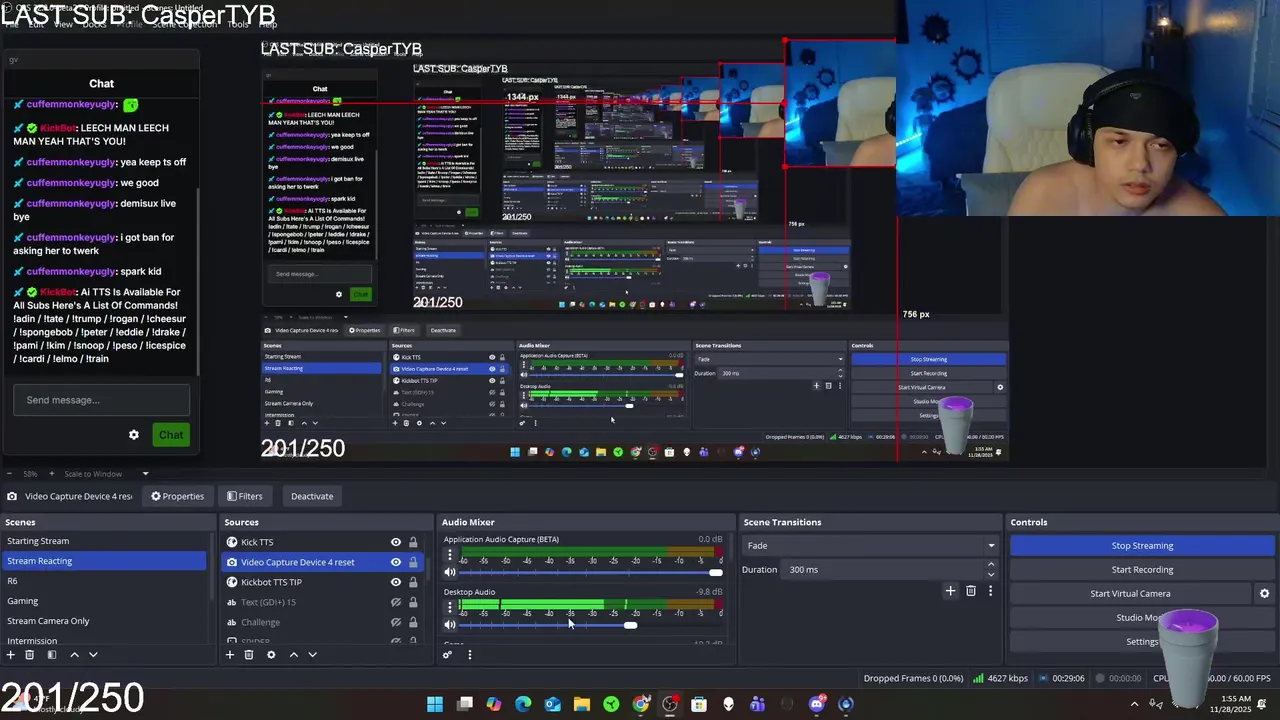Click Start Virtual Camera button
This screenshot has height=720, width=1280.
pos(1130,594)
